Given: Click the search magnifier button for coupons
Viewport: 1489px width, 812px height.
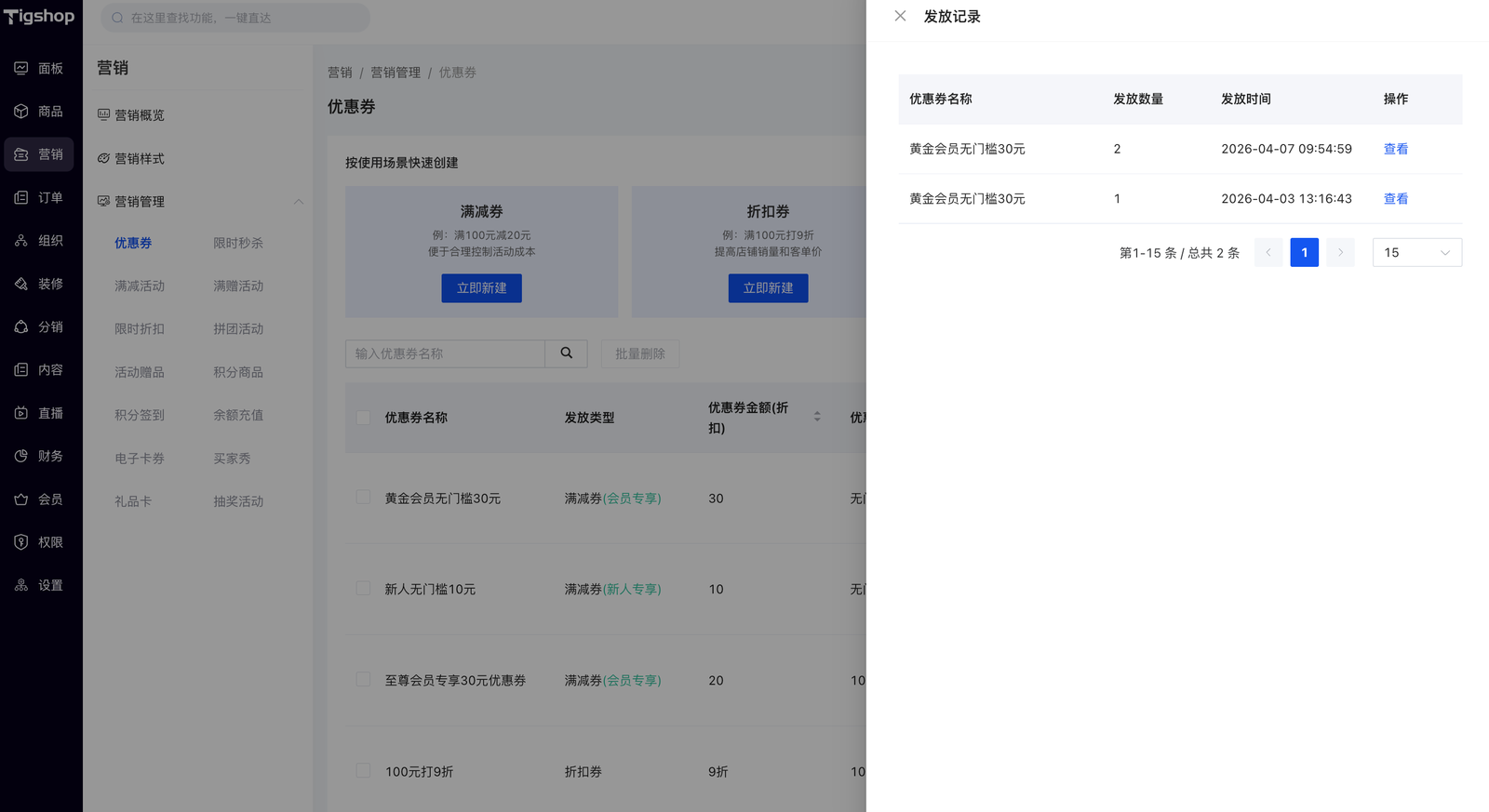Looking at the screenshot, I should (x=566, y=353).
